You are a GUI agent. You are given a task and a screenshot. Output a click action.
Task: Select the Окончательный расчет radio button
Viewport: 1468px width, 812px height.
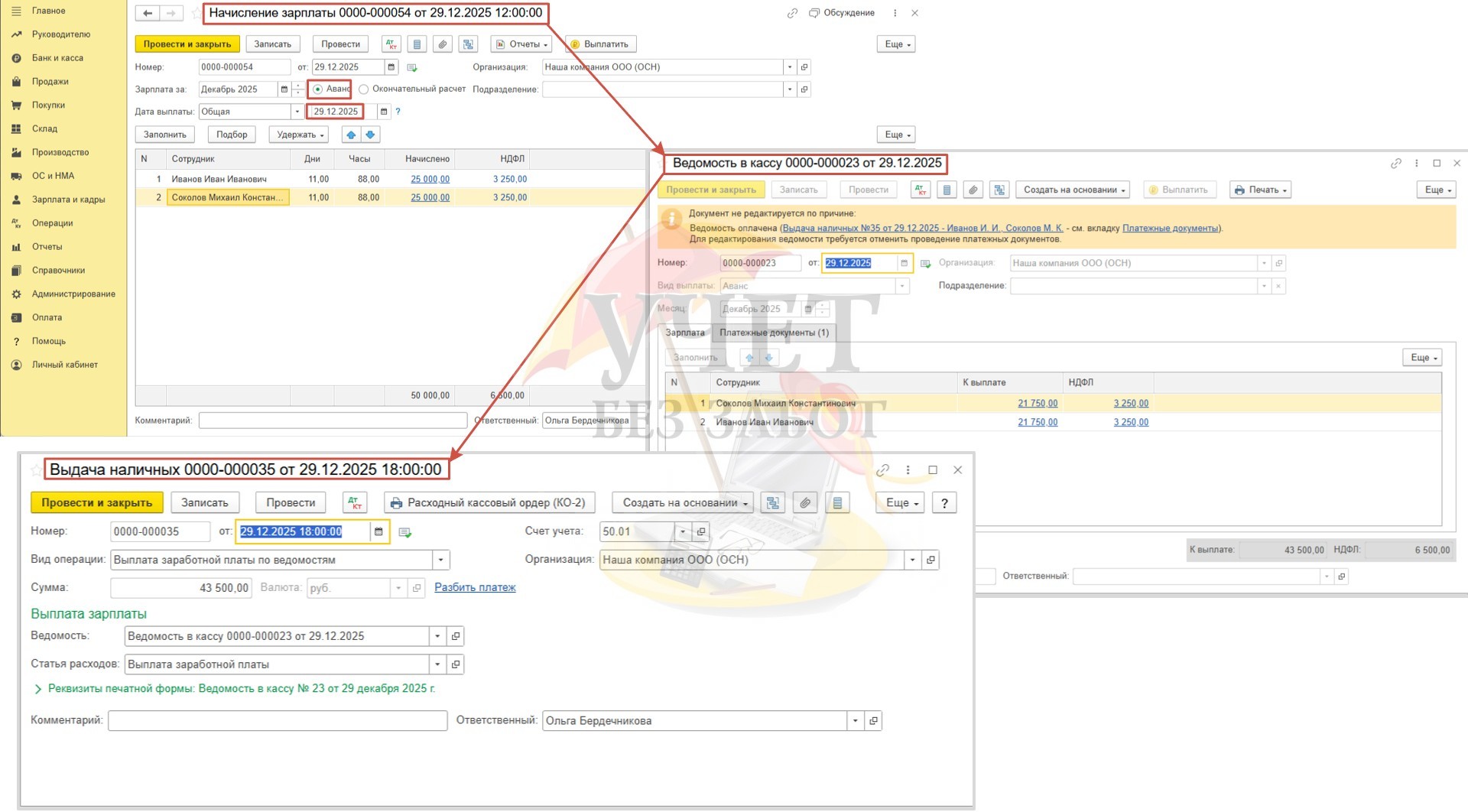[364, 89]
